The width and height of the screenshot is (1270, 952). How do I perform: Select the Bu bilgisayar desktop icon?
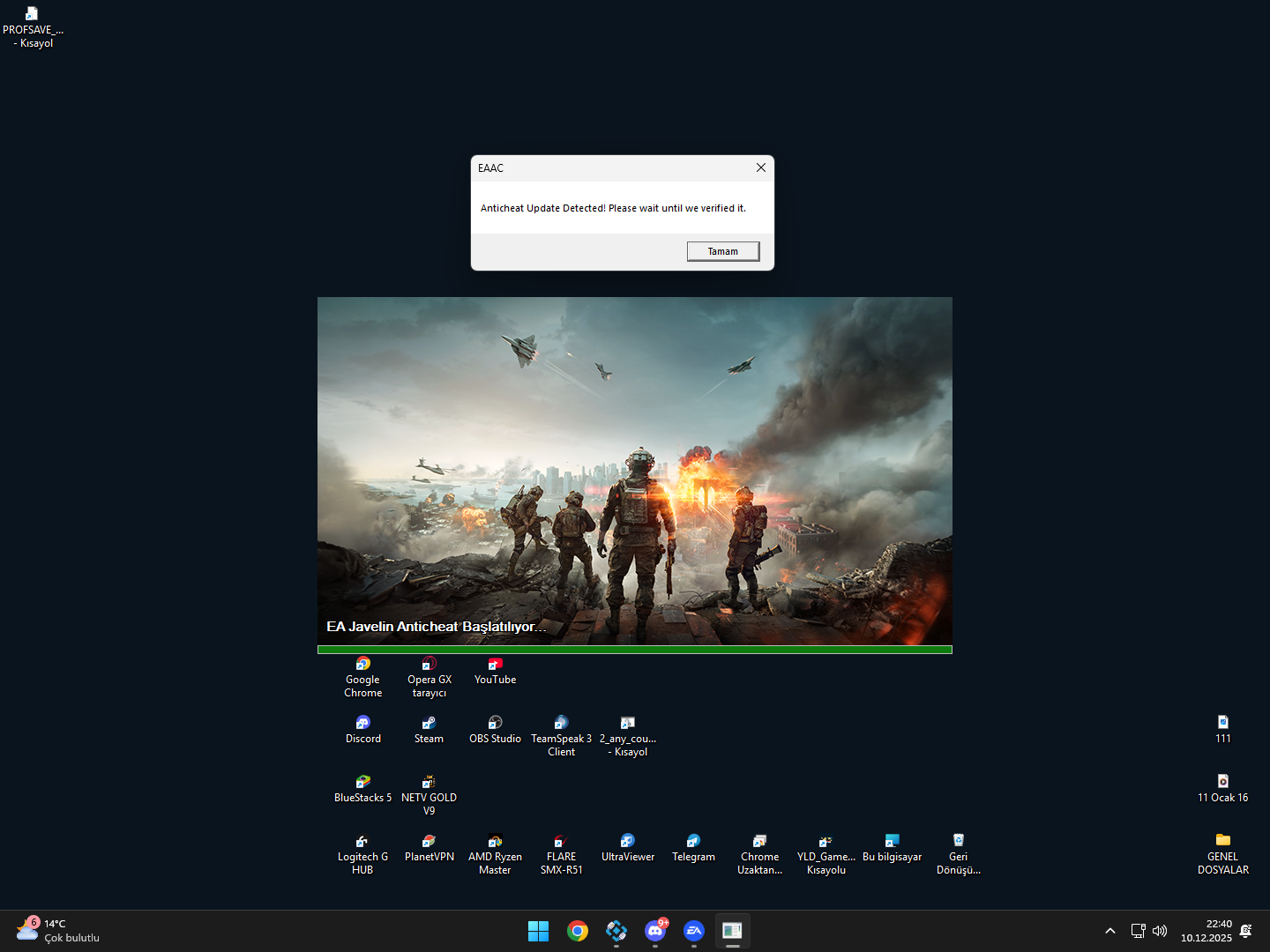coord(892,848)
